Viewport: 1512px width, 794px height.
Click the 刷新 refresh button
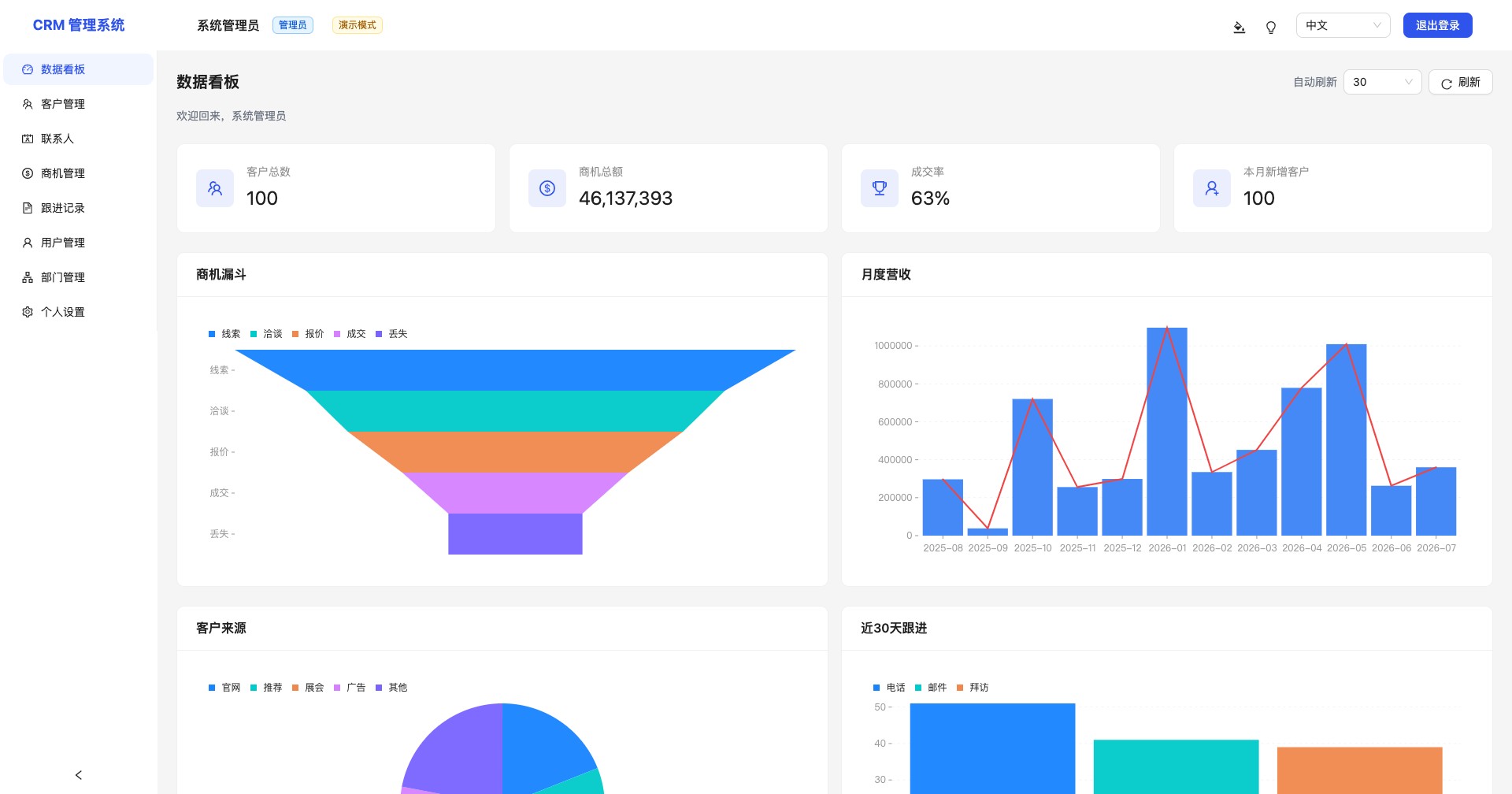1460,82
